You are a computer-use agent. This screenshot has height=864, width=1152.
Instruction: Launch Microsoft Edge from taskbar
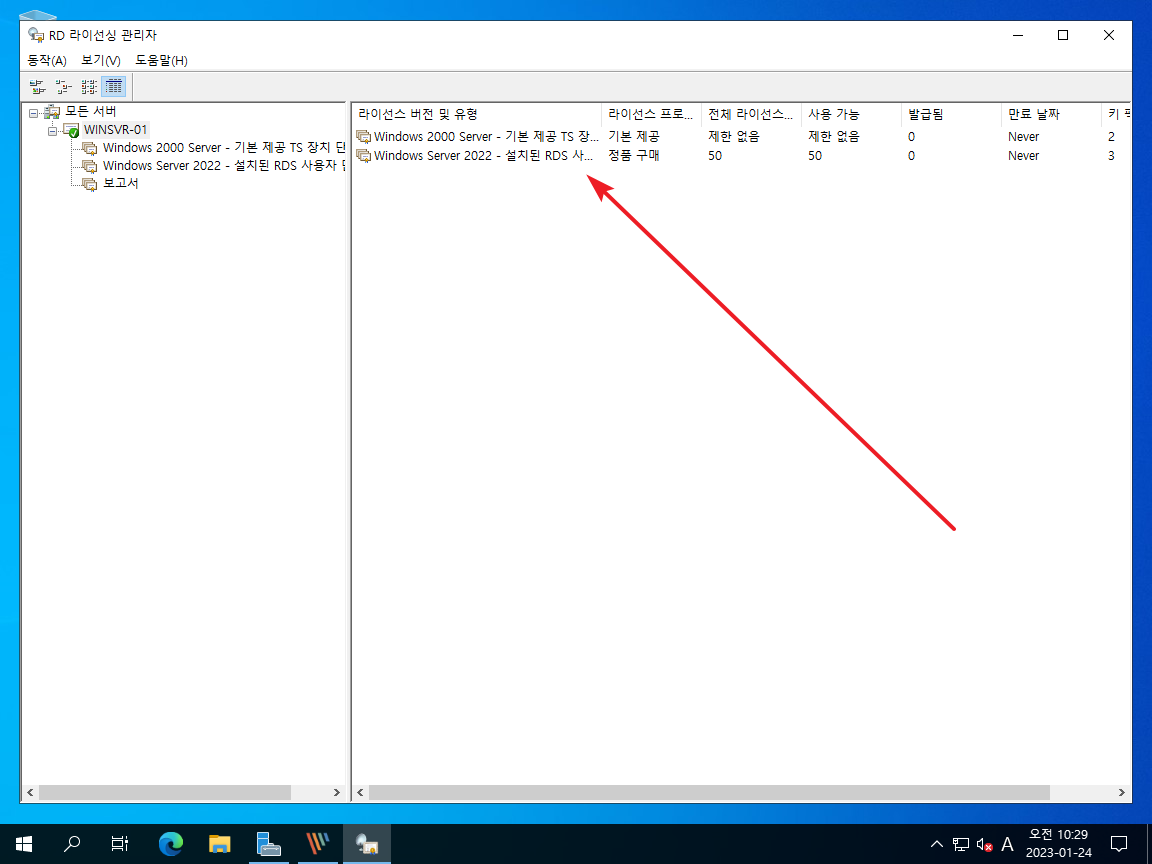point(170,844)
